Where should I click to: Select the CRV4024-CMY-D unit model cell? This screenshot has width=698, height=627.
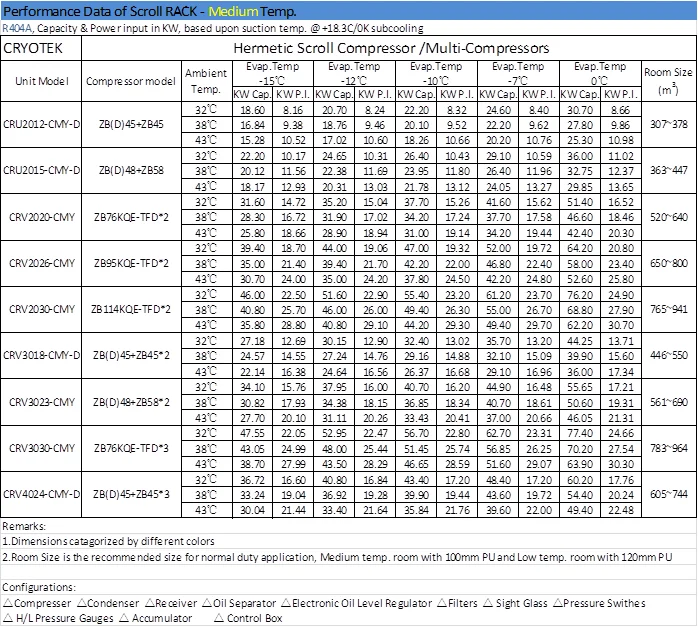(41, 494)
